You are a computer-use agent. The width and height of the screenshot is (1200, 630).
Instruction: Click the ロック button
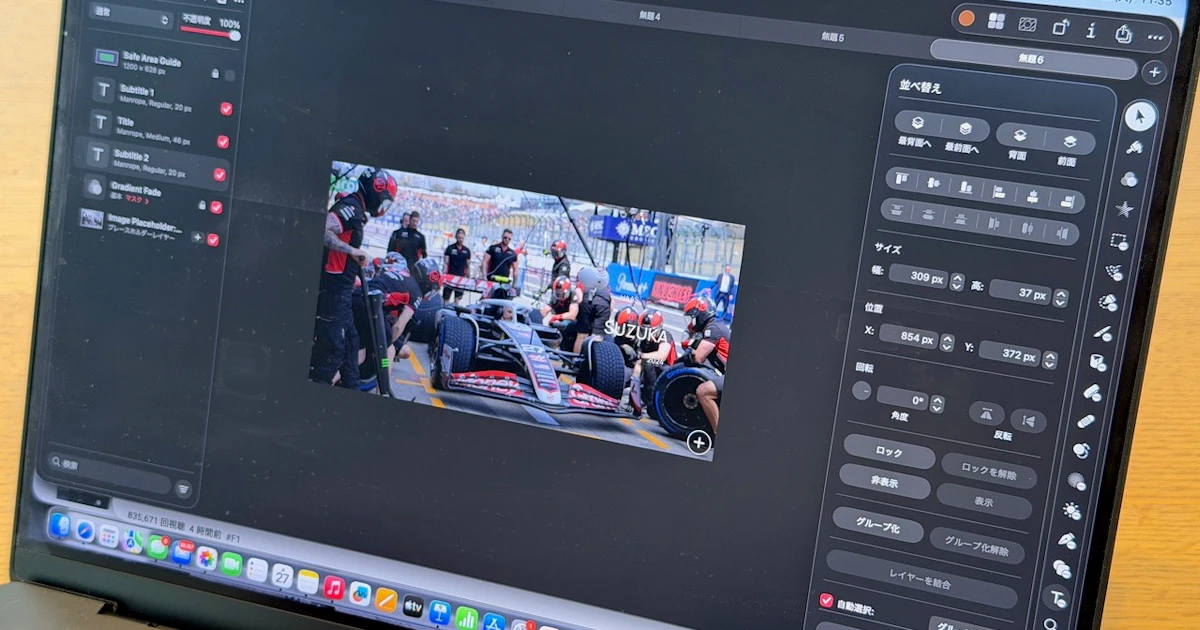pos(889,451)
